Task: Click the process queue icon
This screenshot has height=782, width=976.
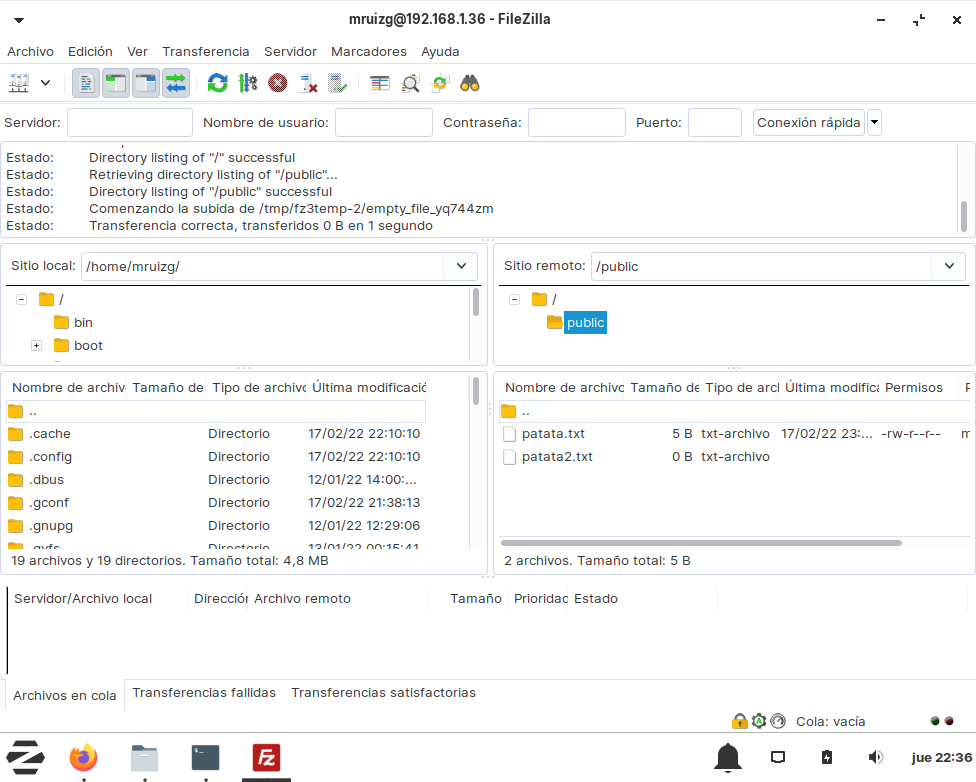Action: point(248,83)
